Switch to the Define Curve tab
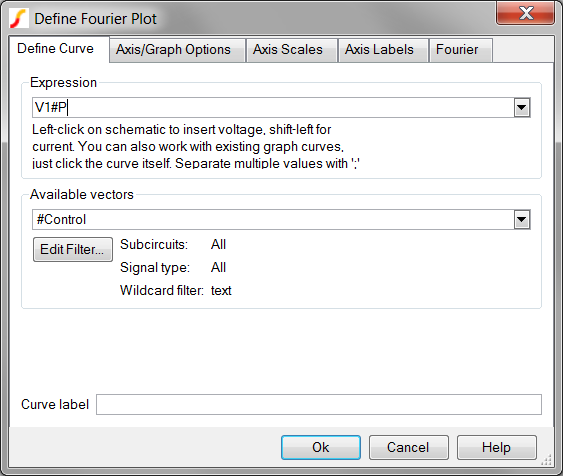The height and width of the screenshot is (476, 563). pyautogui.click(x=56, y=49)
